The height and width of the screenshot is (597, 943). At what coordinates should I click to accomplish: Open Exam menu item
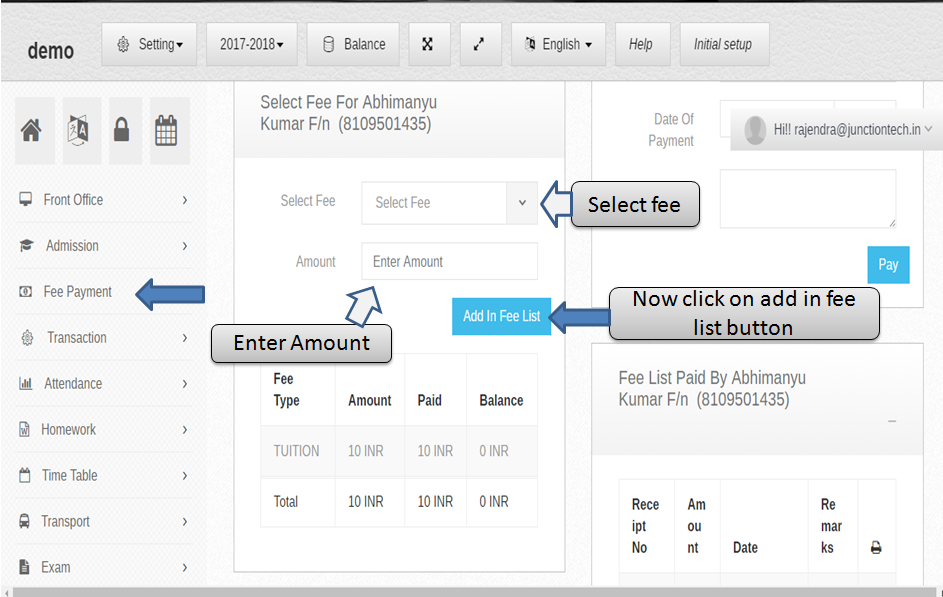[x=103, y=567]
